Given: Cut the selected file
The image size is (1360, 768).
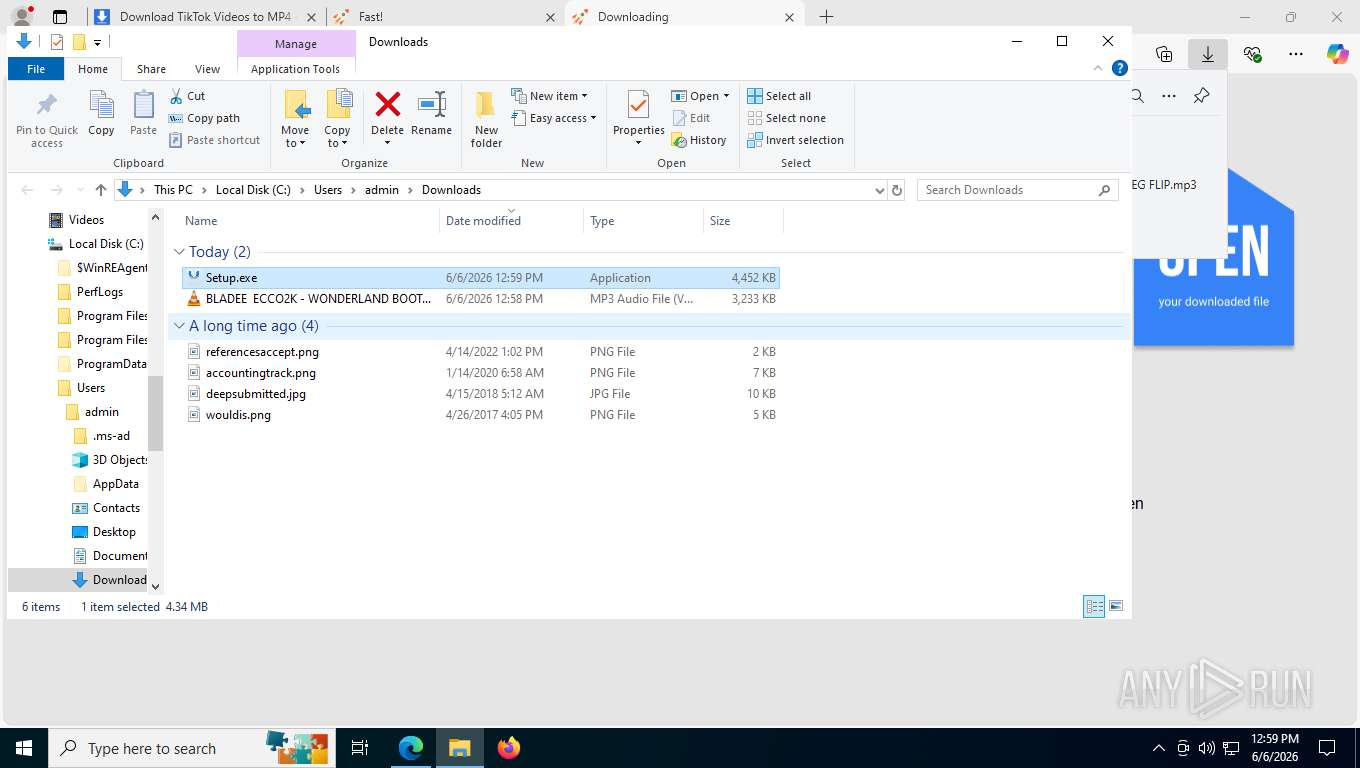Looking at the screenshot, I should [x=187, y=96].
